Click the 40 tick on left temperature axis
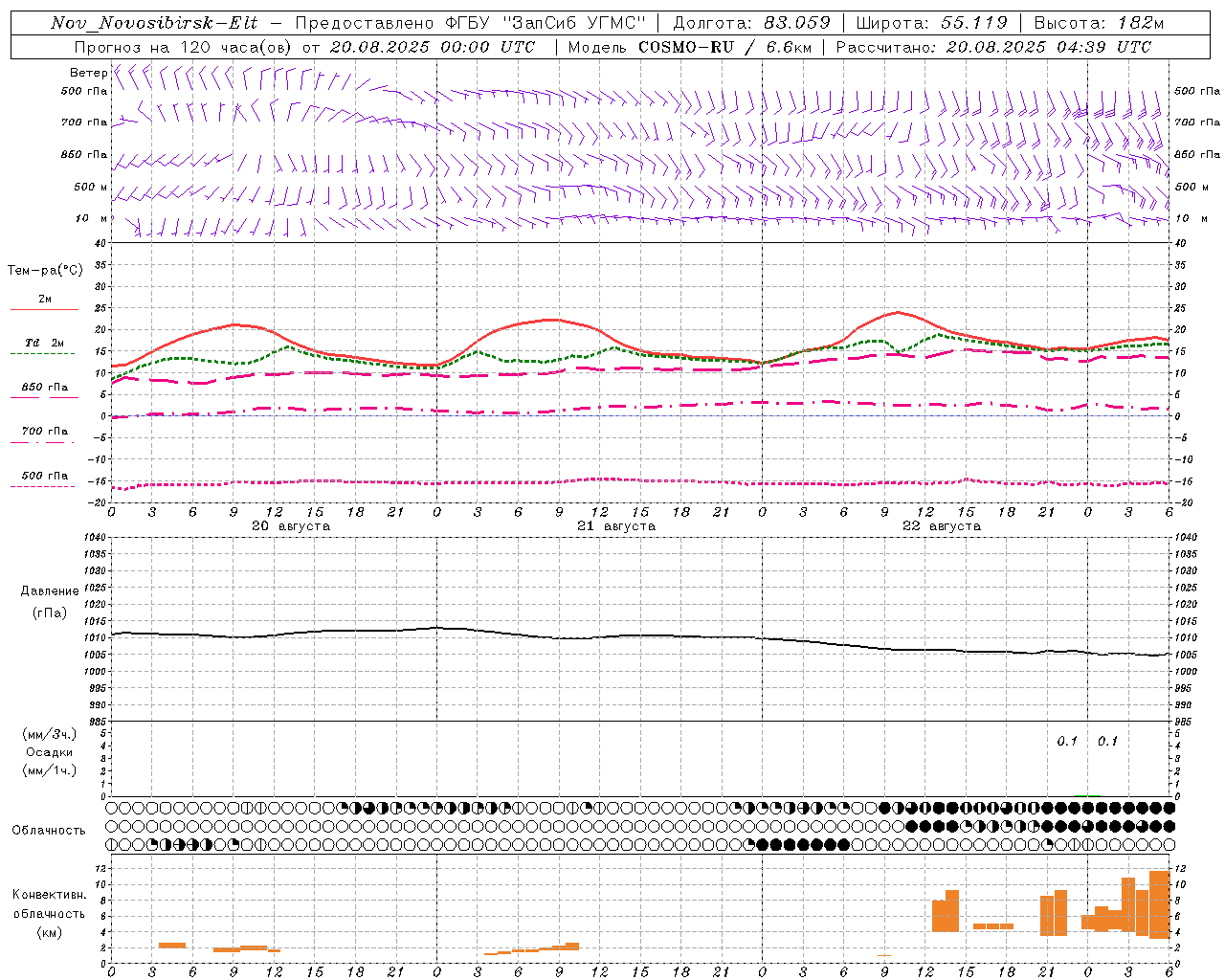This screenshot has height=980, width=1225. (100, 243)
